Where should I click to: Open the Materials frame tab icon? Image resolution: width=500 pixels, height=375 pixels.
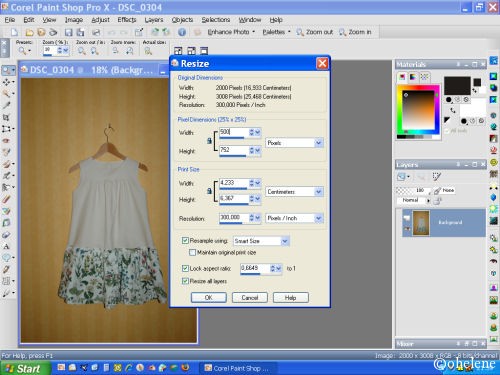click(x=402, y=77)
